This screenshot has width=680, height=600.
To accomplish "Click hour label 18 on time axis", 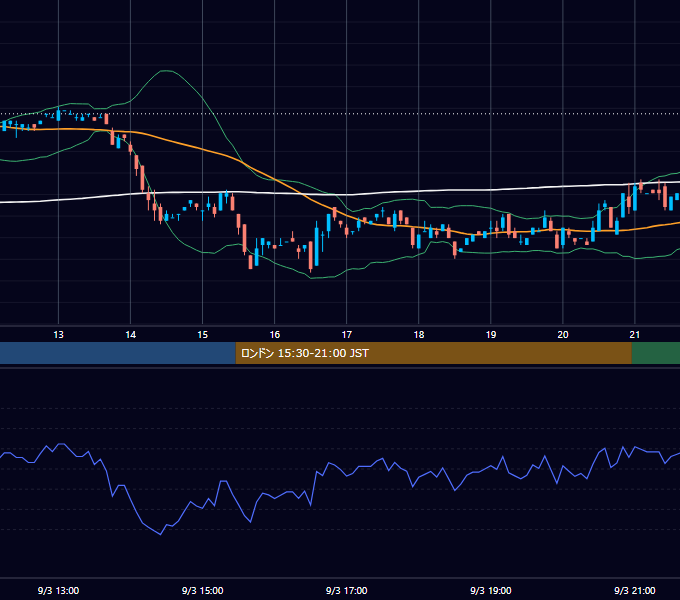I will coord(418,335).
